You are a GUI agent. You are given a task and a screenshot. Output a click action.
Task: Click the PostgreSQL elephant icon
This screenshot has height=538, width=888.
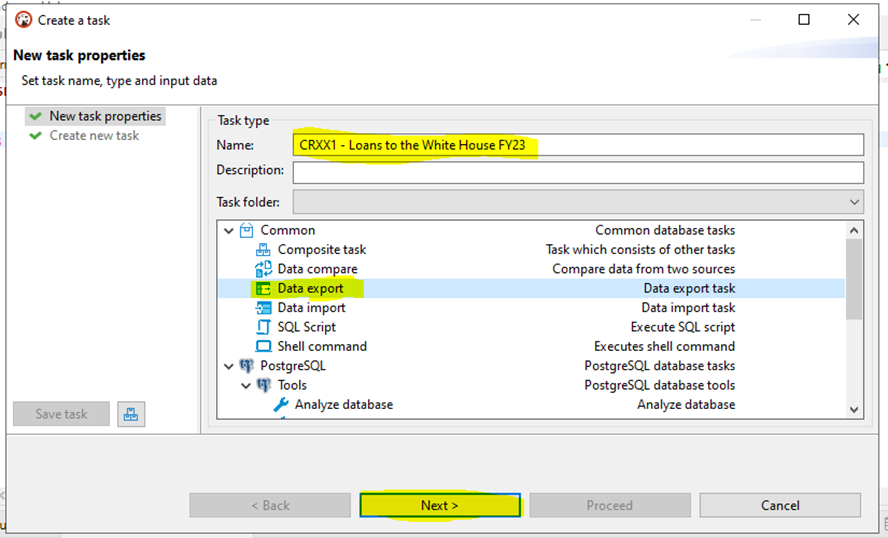click(246, 365)
